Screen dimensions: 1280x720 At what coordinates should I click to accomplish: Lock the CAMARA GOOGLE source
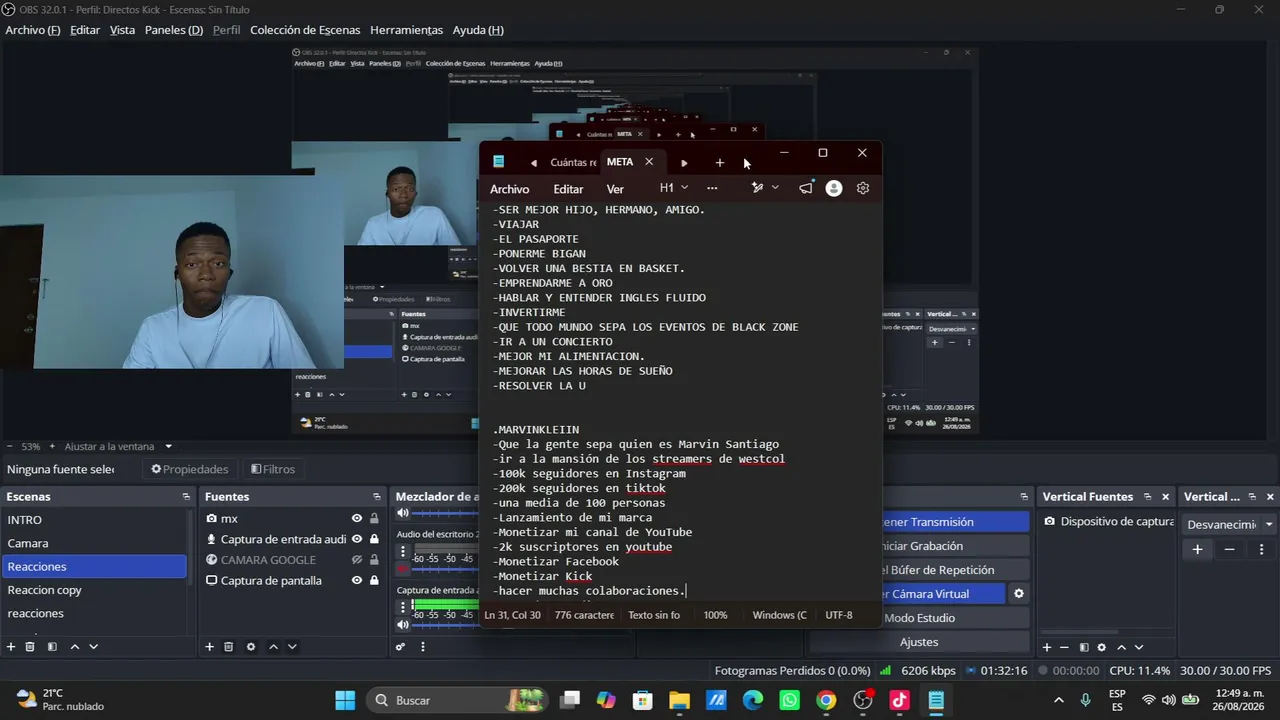coord(374,560)
